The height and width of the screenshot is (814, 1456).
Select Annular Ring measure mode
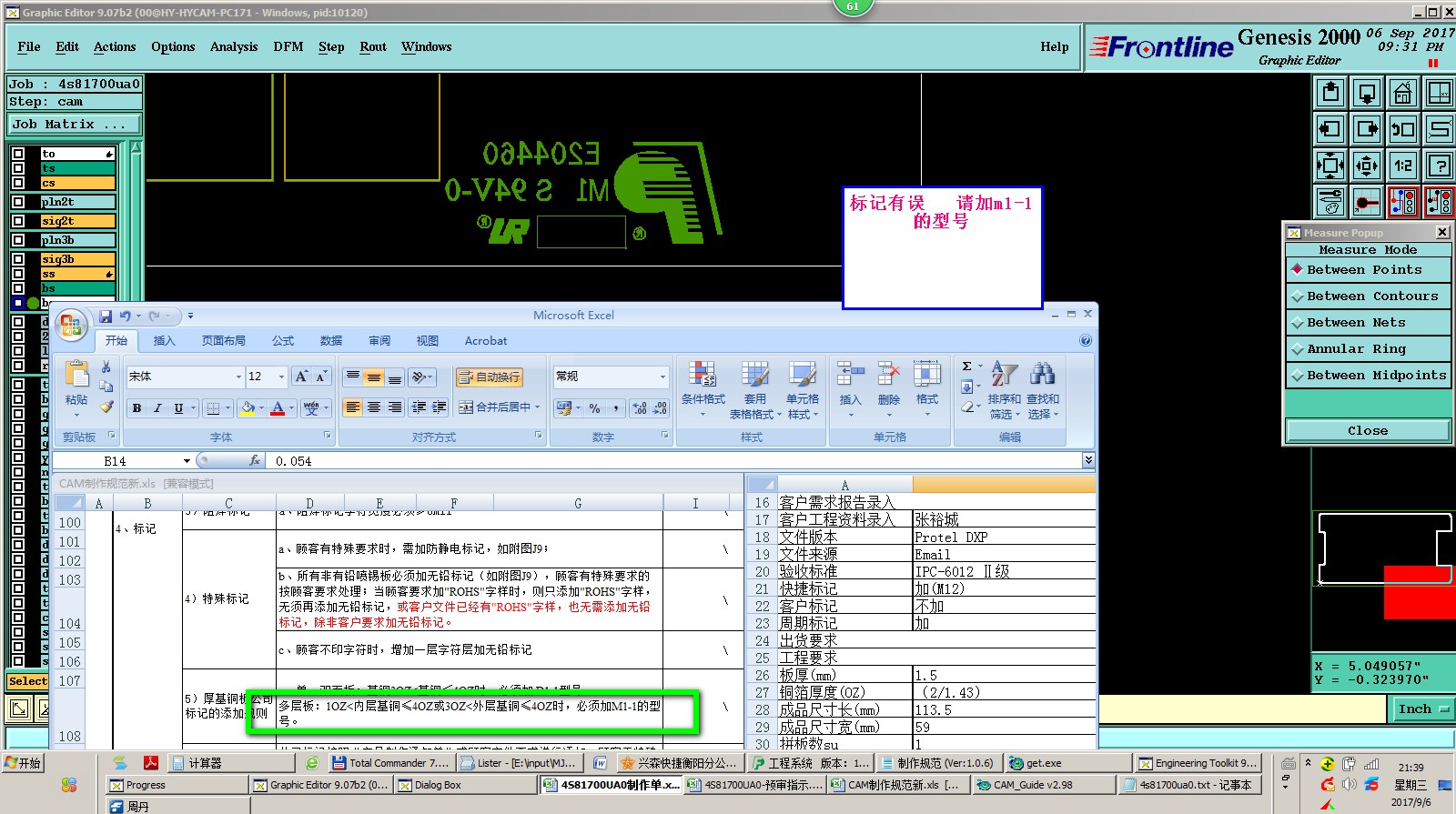click(1368, 349)
